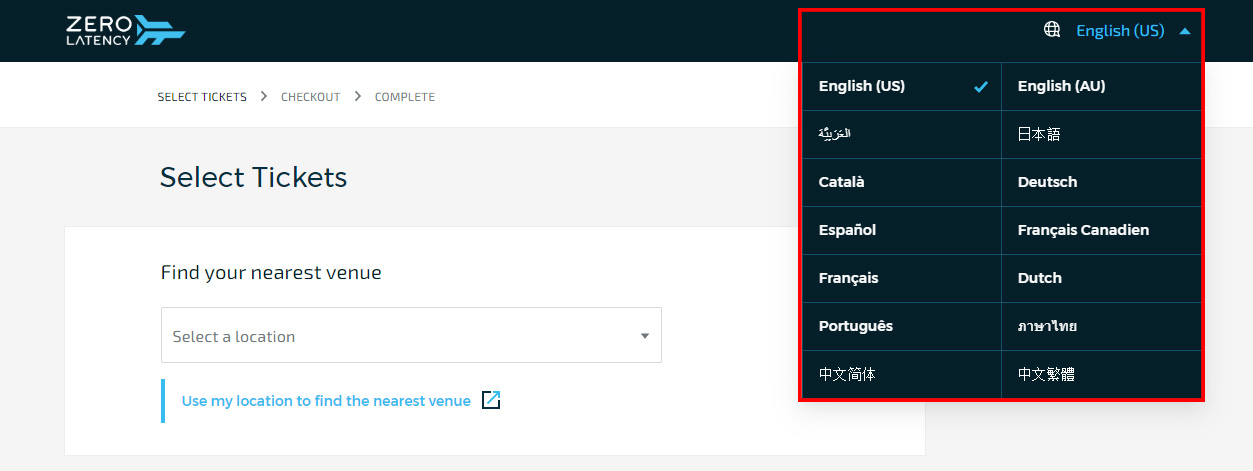Click SELECT TICKETS breadcrumb step
This screenshot has height=471, width=1253.
[x=202, y=97]
